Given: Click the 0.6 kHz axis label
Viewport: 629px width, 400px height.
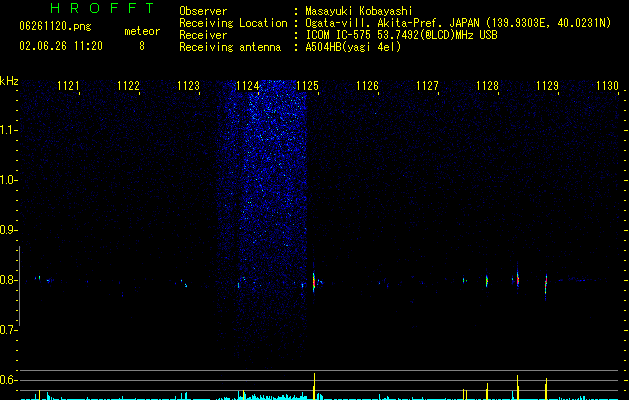Looking at the screenshot, I should [8, 380].
